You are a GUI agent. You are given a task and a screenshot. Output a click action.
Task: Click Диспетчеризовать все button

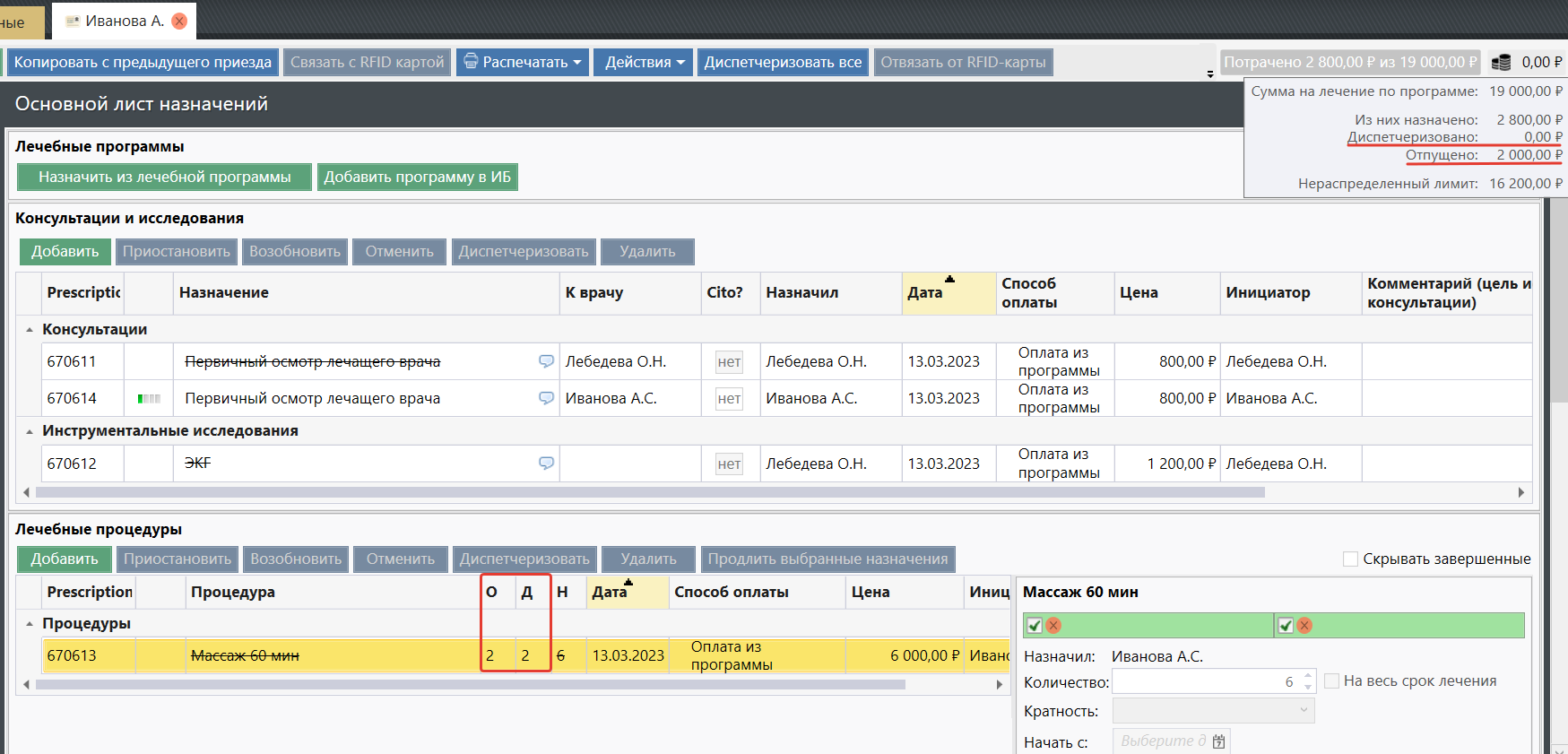(782, 62)
